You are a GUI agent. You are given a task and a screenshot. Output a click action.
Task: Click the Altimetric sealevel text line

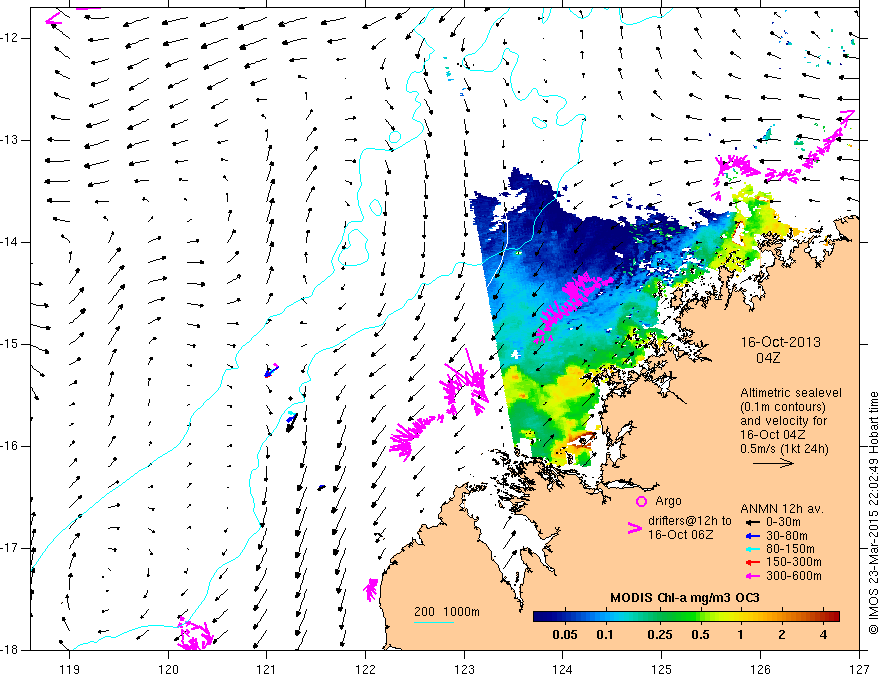point(791,393)
